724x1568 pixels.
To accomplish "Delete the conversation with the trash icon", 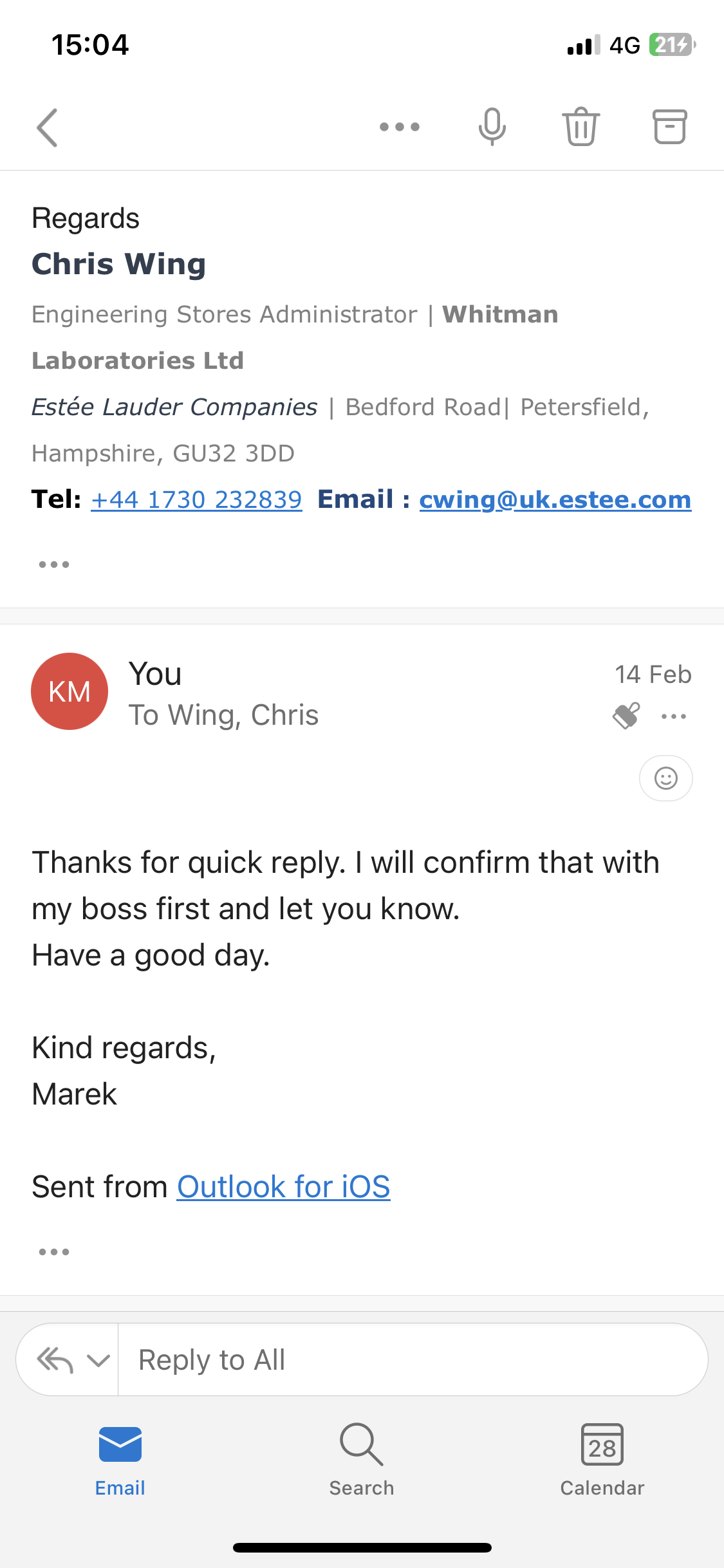I will pyautogui.click(x=581, y=126).
